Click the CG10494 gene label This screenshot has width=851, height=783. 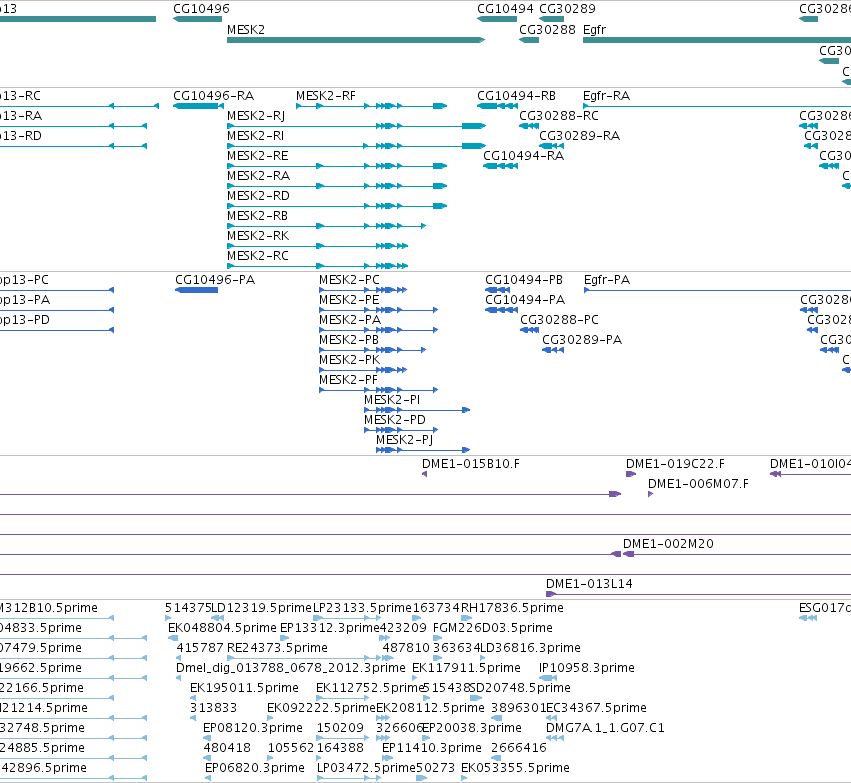(x=505, y=9)
